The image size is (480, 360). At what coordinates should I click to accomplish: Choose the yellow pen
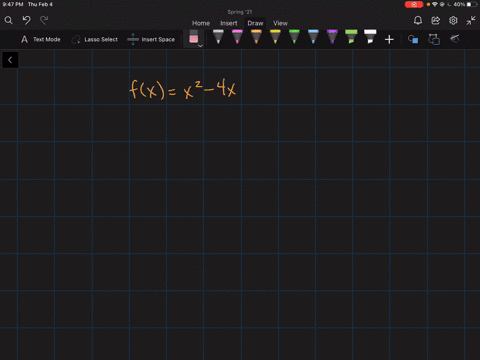[x=275, y=37]
